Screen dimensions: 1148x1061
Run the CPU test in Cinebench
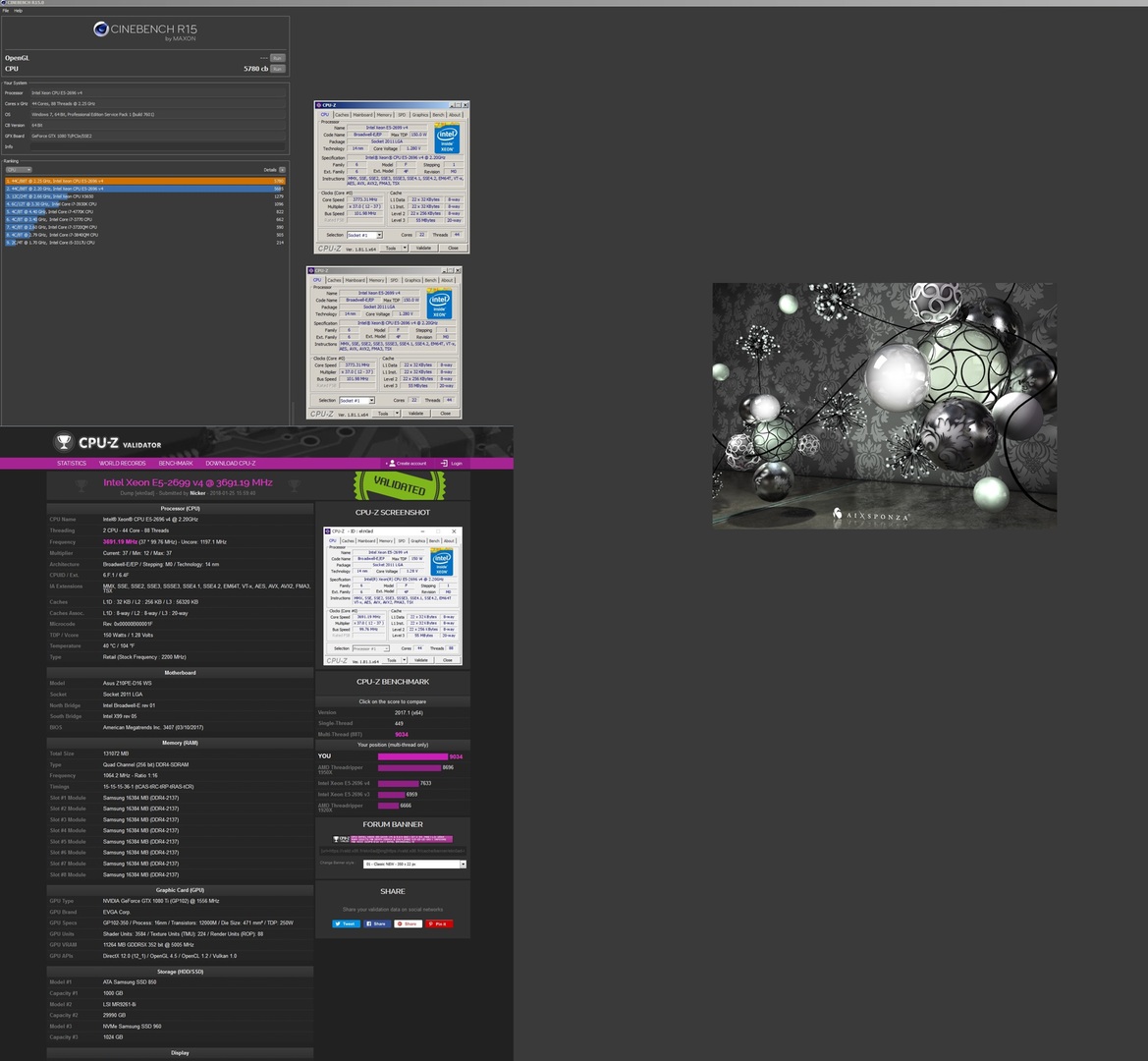pos(278,69)
